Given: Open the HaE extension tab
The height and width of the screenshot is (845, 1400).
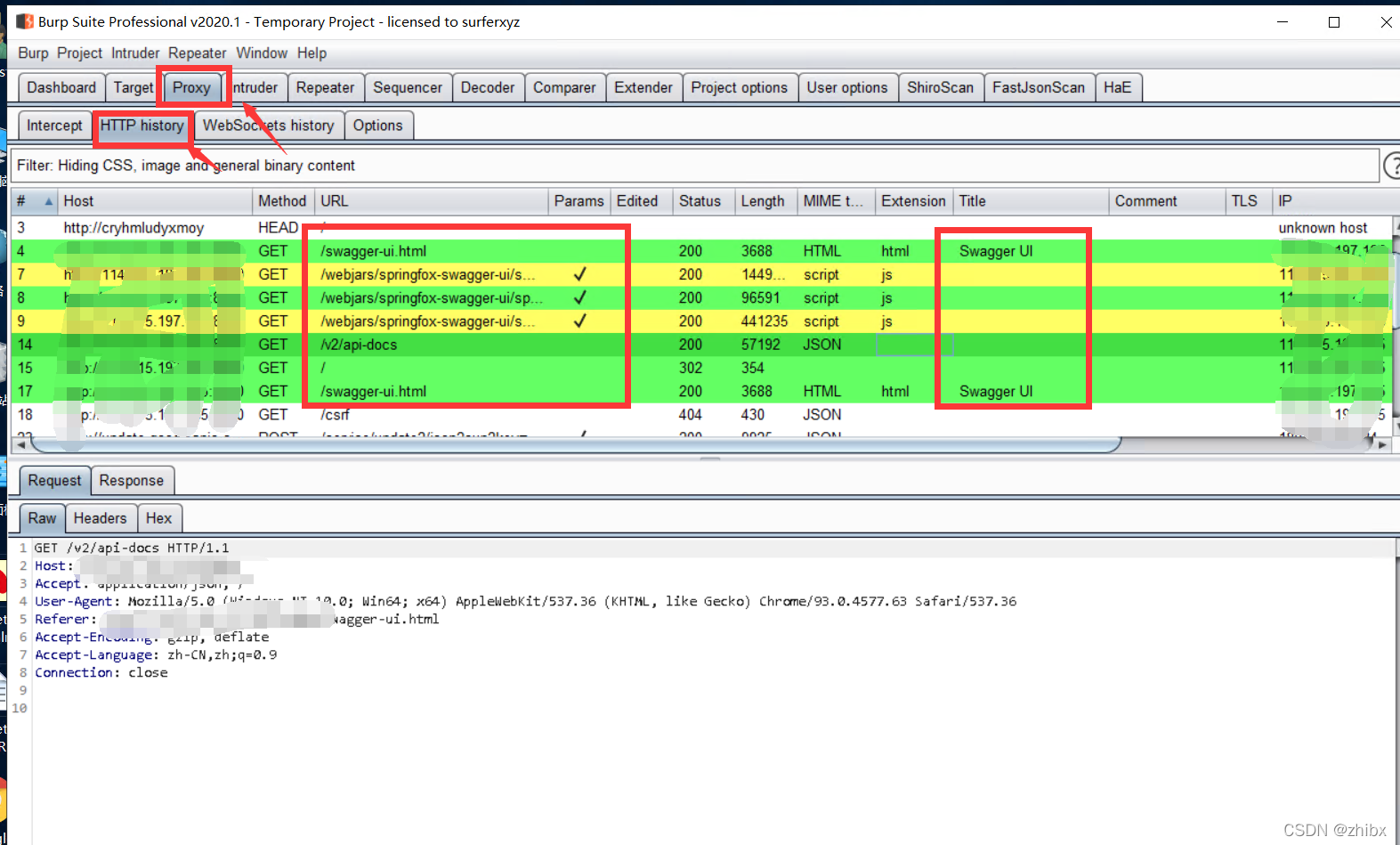Looking at the screenshot, I should (x=1118, y=87).
